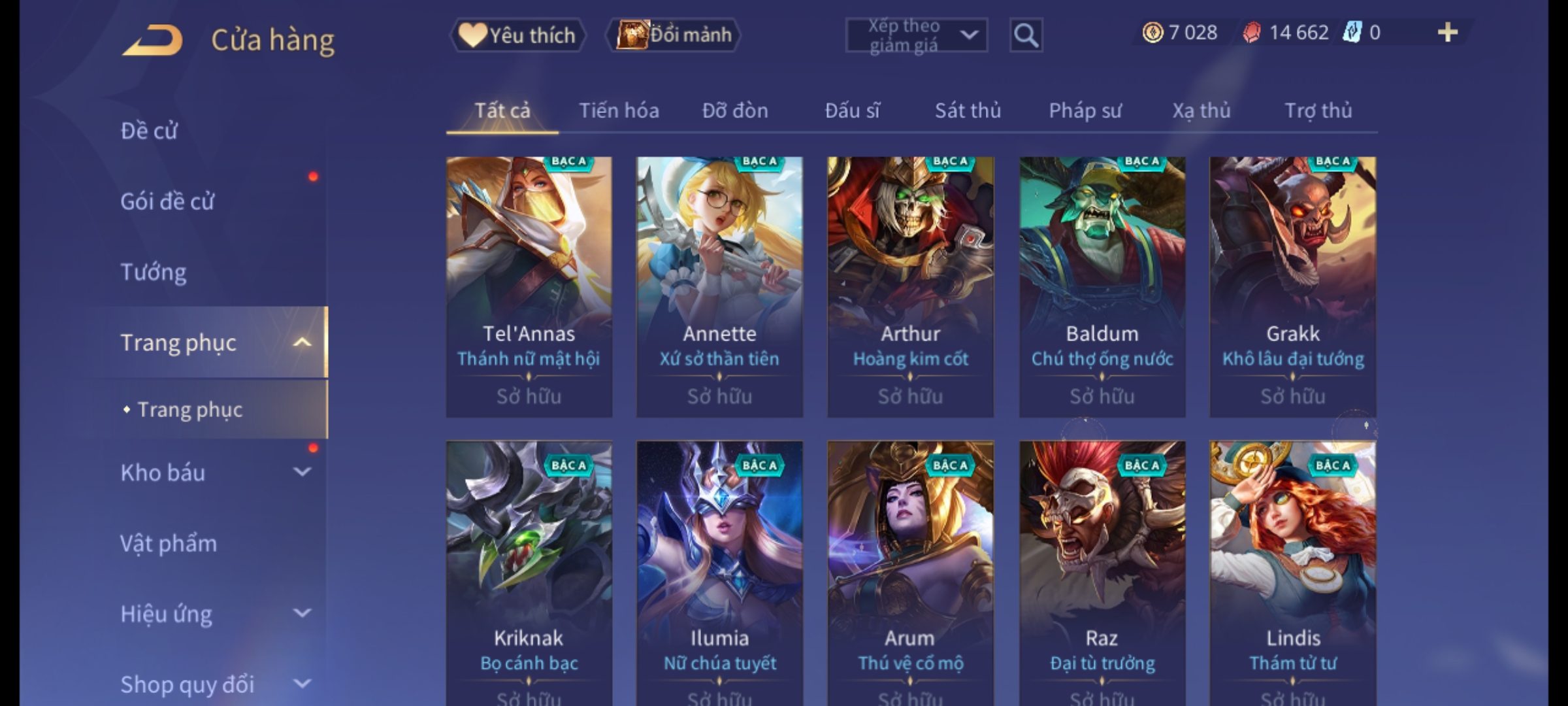Click the gold coin balance icon
This screenshot has width=1568, height=706.
pos(1152,33)
